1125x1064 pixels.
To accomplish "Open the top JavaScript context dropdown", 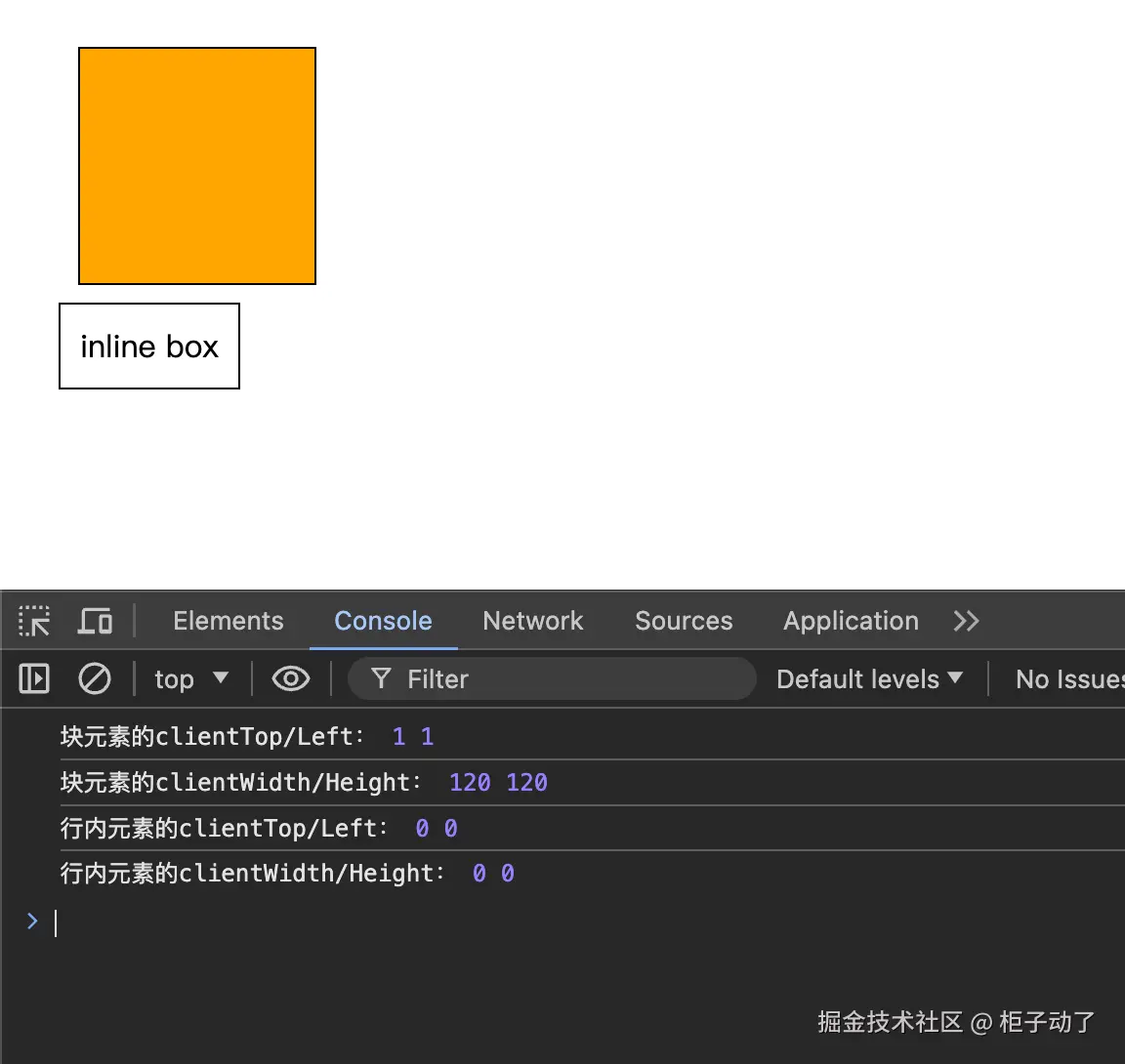I will click(191, 678).
